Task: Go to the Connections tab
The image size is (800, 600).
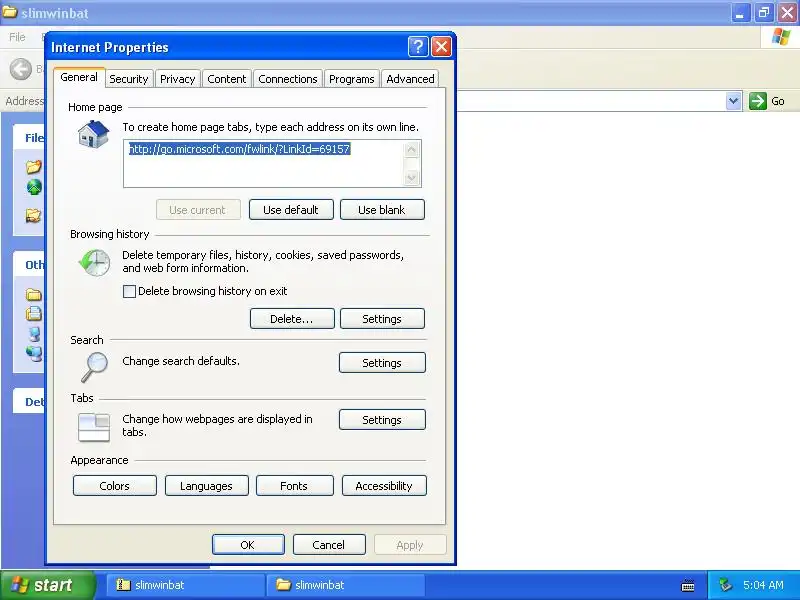Action: coord(288,79)
